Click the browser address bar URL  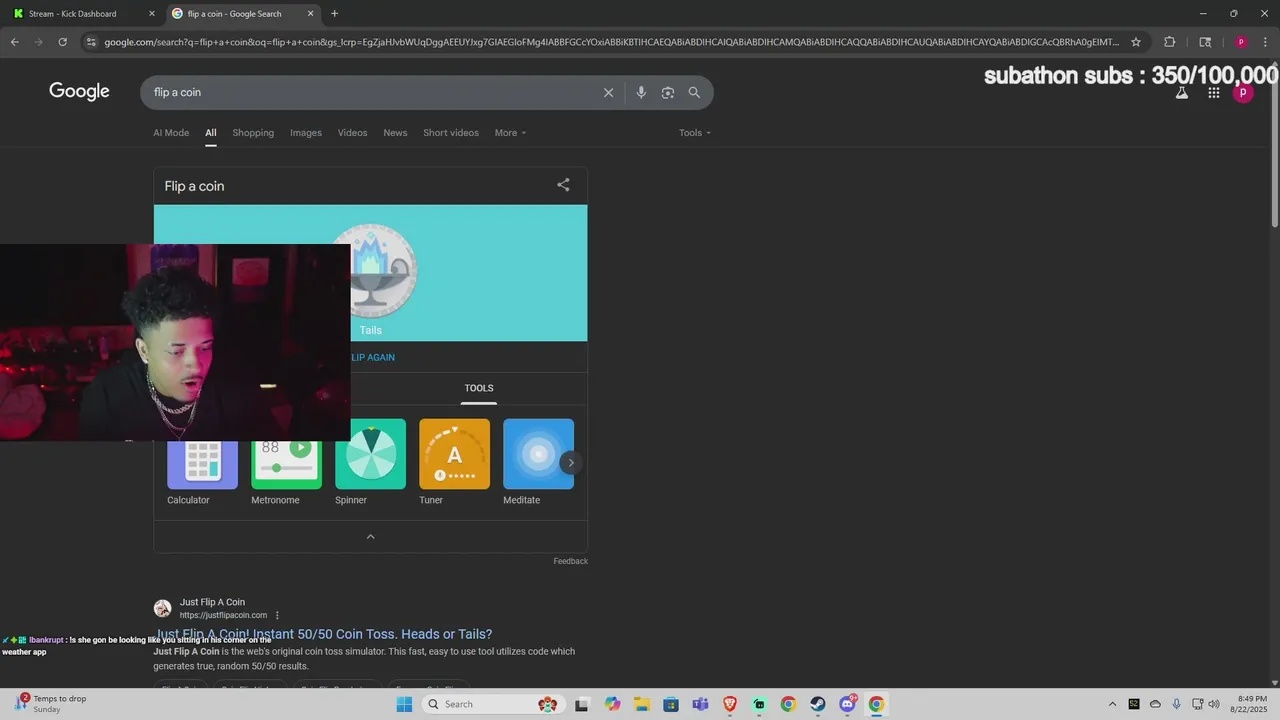click(610, 42)
